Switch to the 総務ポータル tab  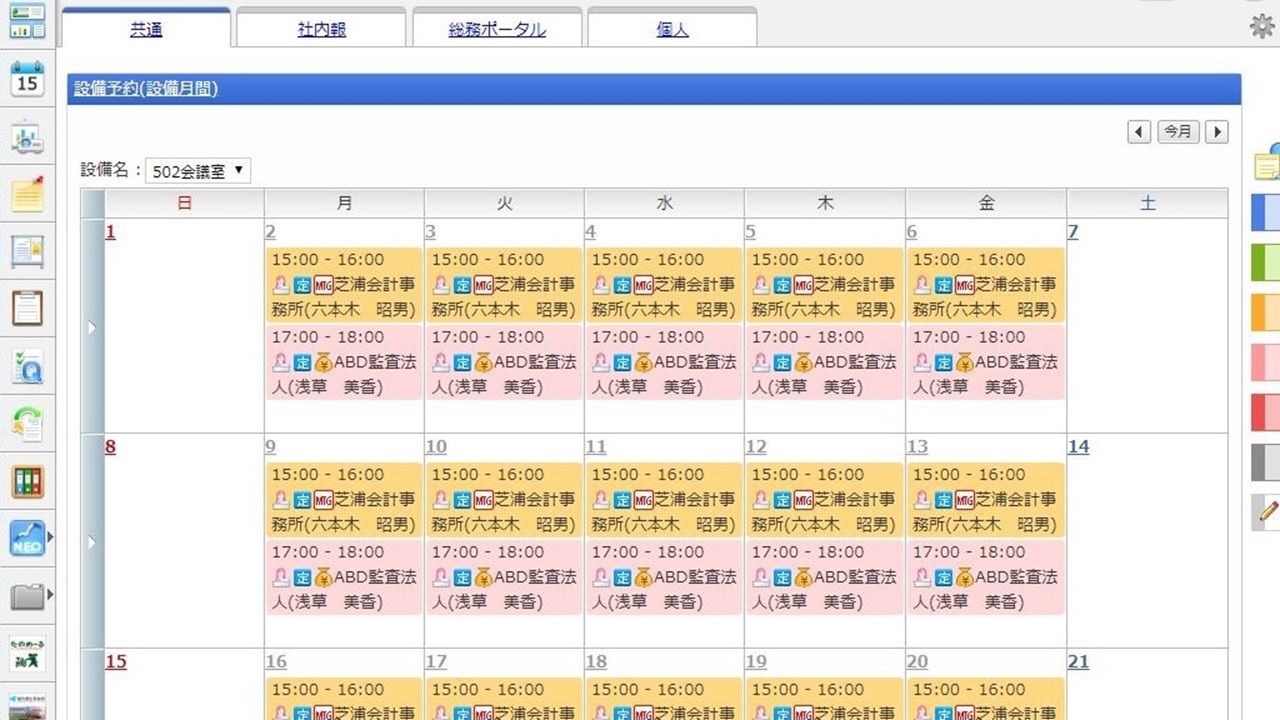coord(497,29)
